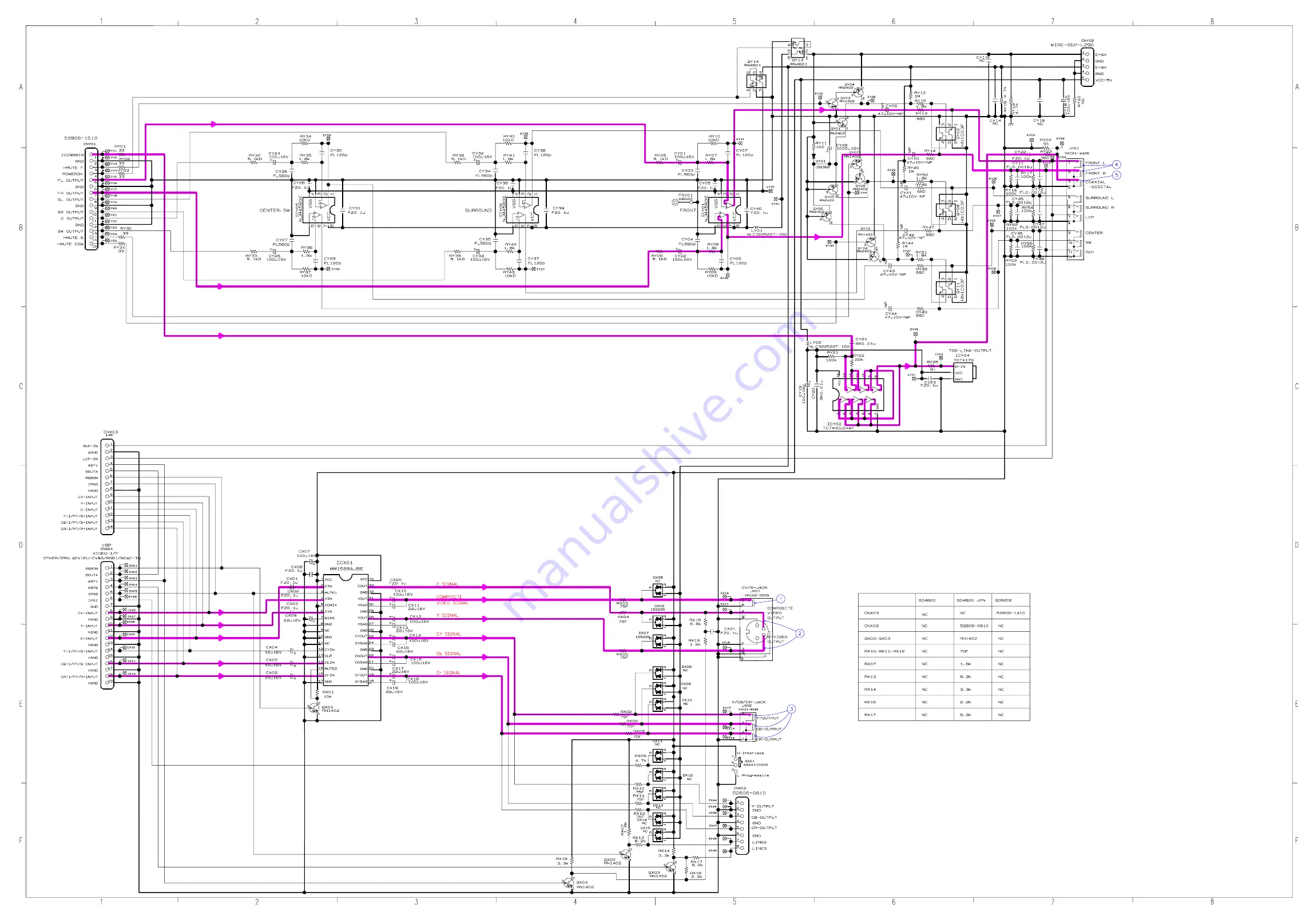
Task: Select the CNY01 15-pin connector outline
Action: click(x=91, y=199)
